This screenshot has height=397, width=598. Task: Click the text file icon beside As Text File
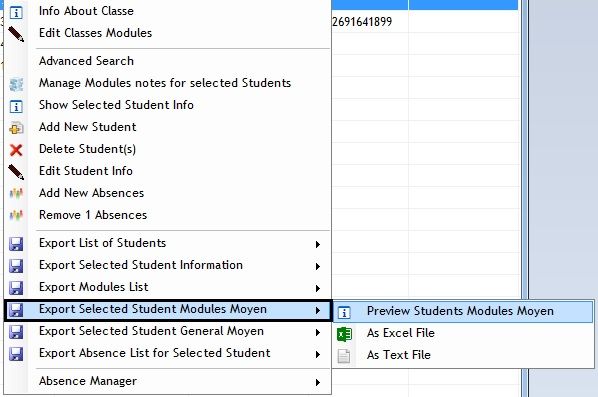[x=344, y=356]
